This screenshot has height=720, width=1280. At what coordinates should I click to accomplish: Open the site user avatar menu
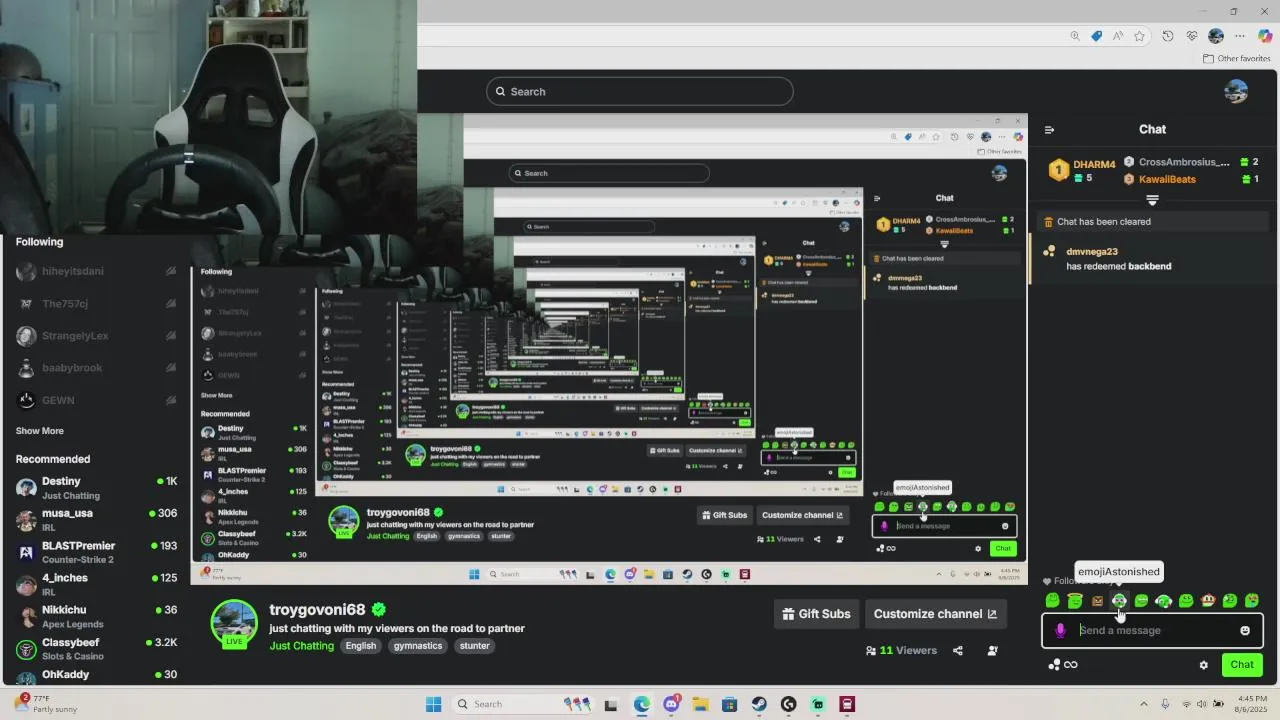tap(1236, 91)
